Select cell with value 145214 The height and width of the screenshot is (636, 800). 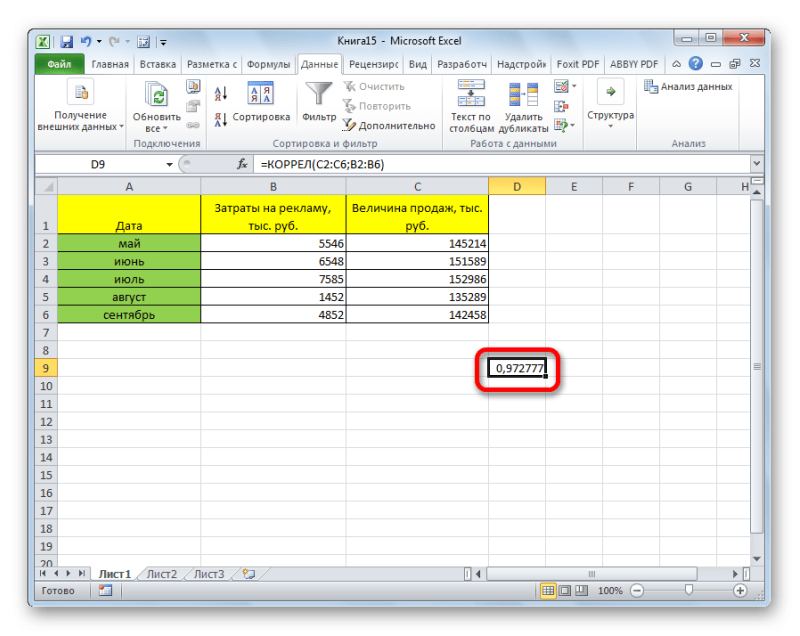pyautogui.click(x=417, y=243)
